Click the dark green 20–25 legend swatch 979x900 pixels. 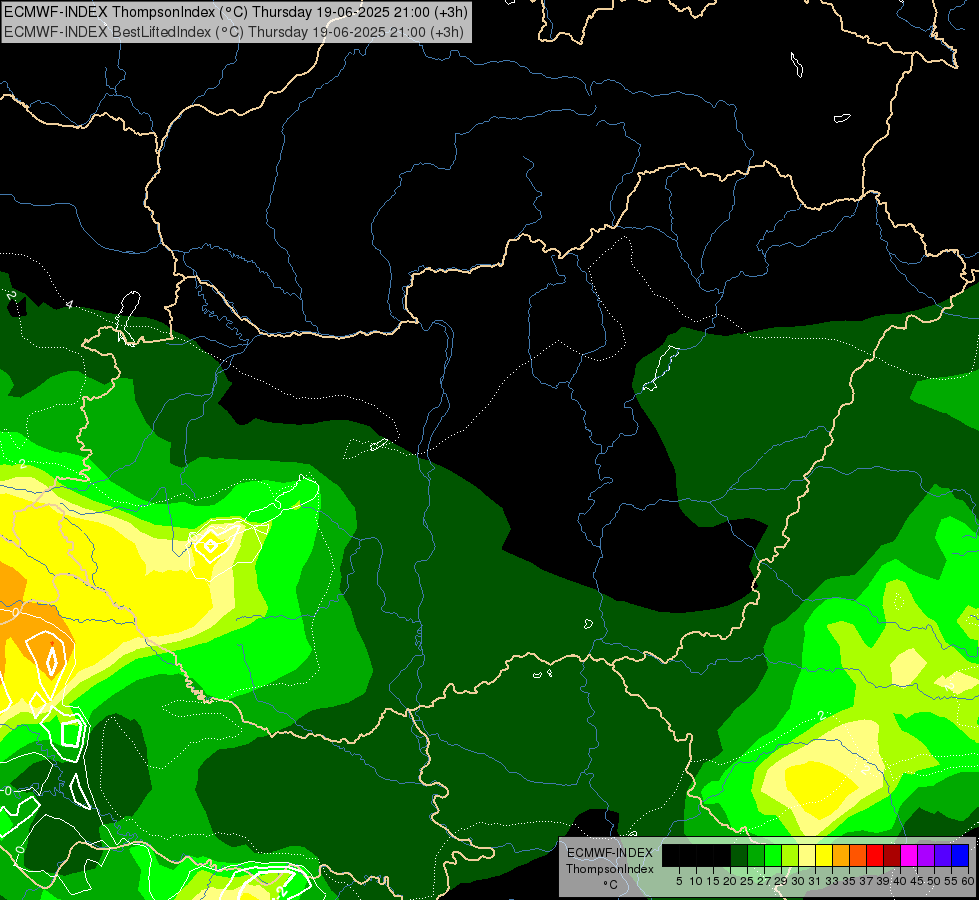(x=739, y=855)
